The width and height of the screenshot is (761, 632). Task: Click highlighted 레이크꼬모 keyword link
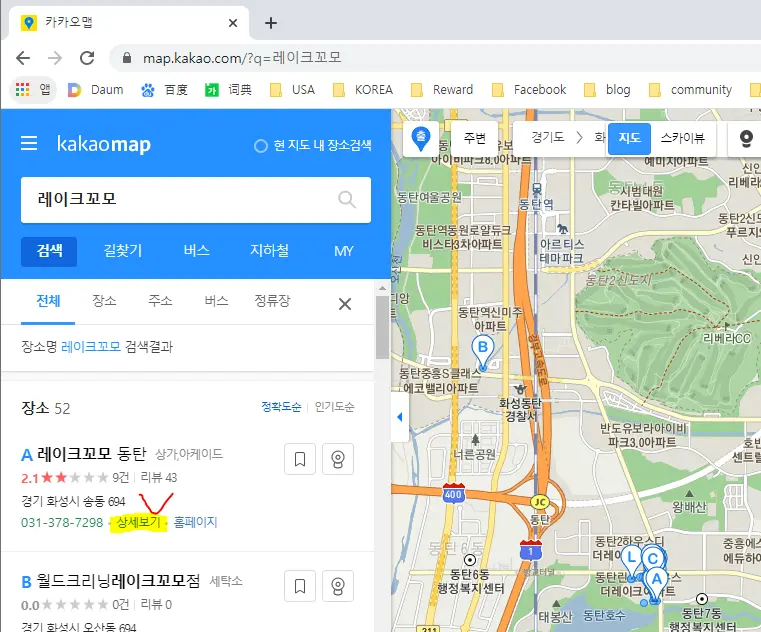click(91, 347)
